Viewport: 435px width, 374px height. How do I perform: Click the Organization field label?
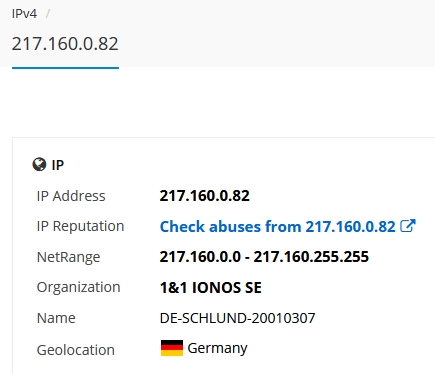78,288
